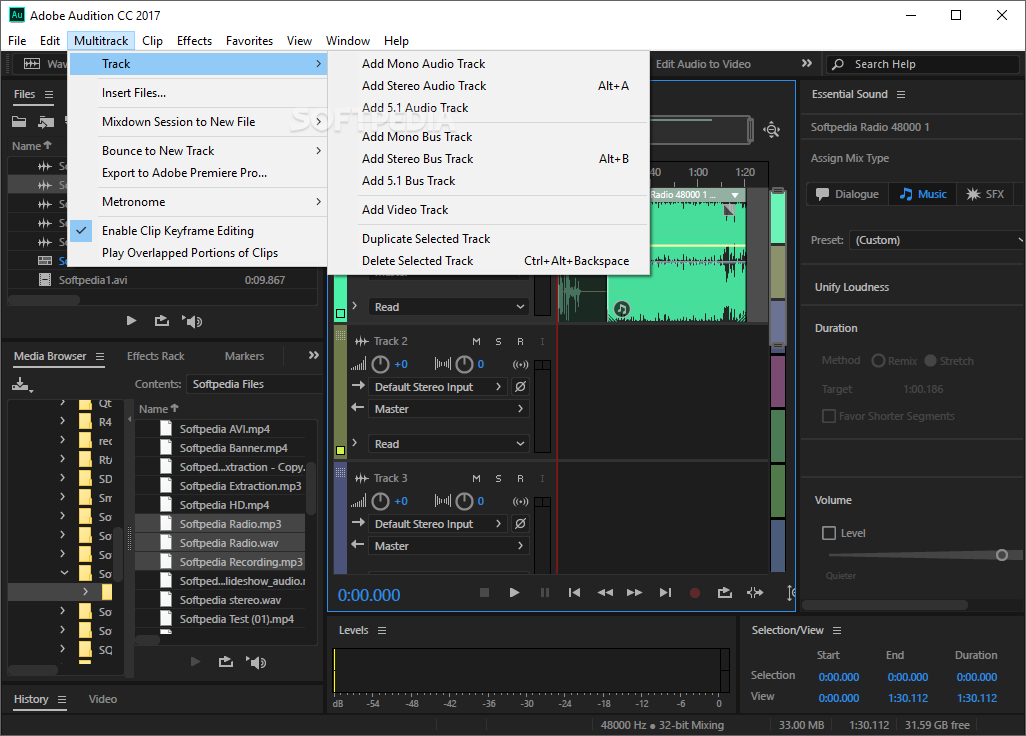This screenshot has width=1026, height=736.
Task: Toggle loop playback in the transport bar
Action: pyautogui.click(x=724, y=593)
